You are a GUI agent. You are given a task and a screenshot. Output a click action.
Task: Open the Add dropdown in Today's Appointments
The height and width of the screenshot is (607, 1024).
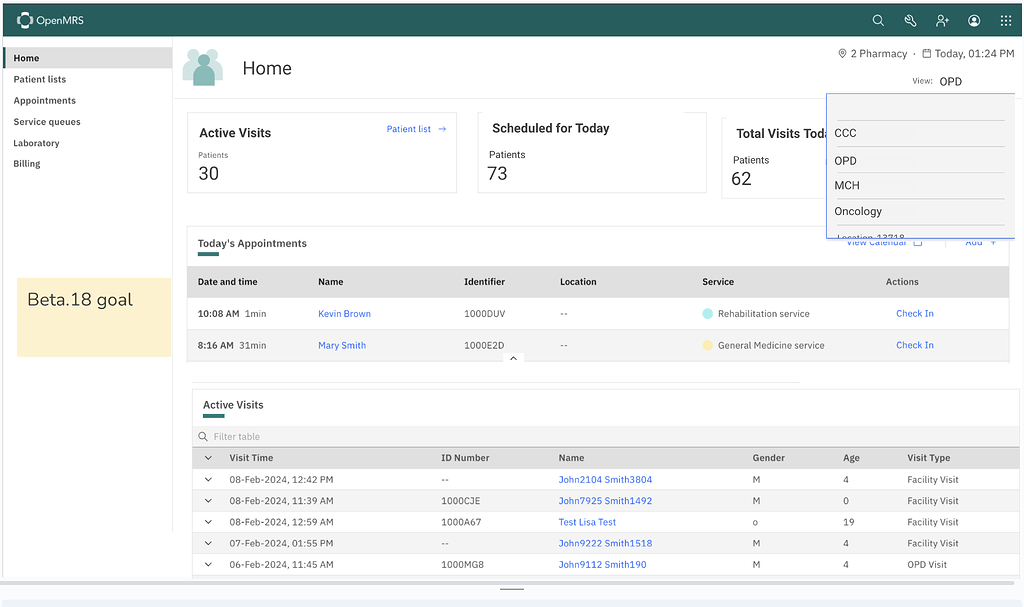point(979,242)
